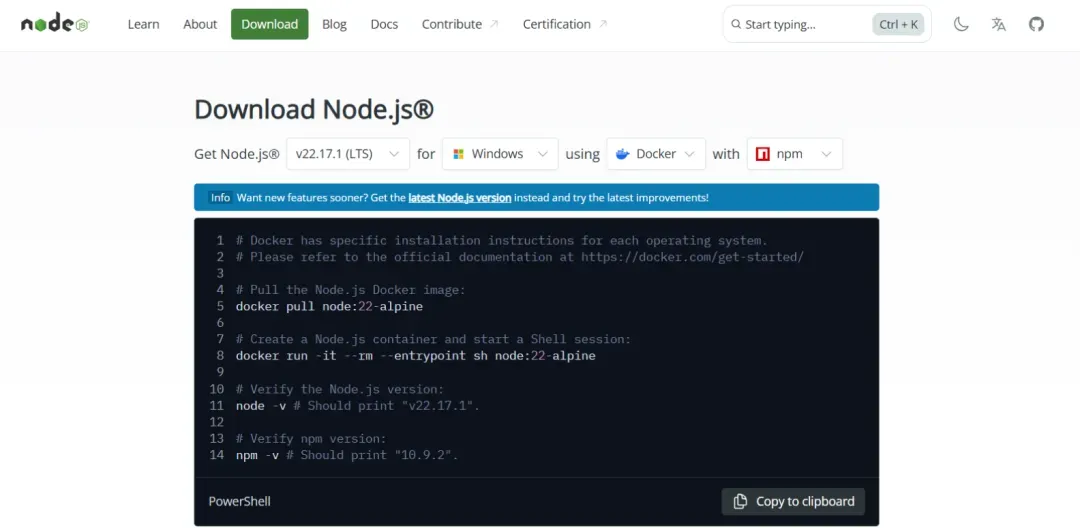Screen dimensions: 1080x528
Task: Click the Info badge in banner
Action: click(220, 198)
